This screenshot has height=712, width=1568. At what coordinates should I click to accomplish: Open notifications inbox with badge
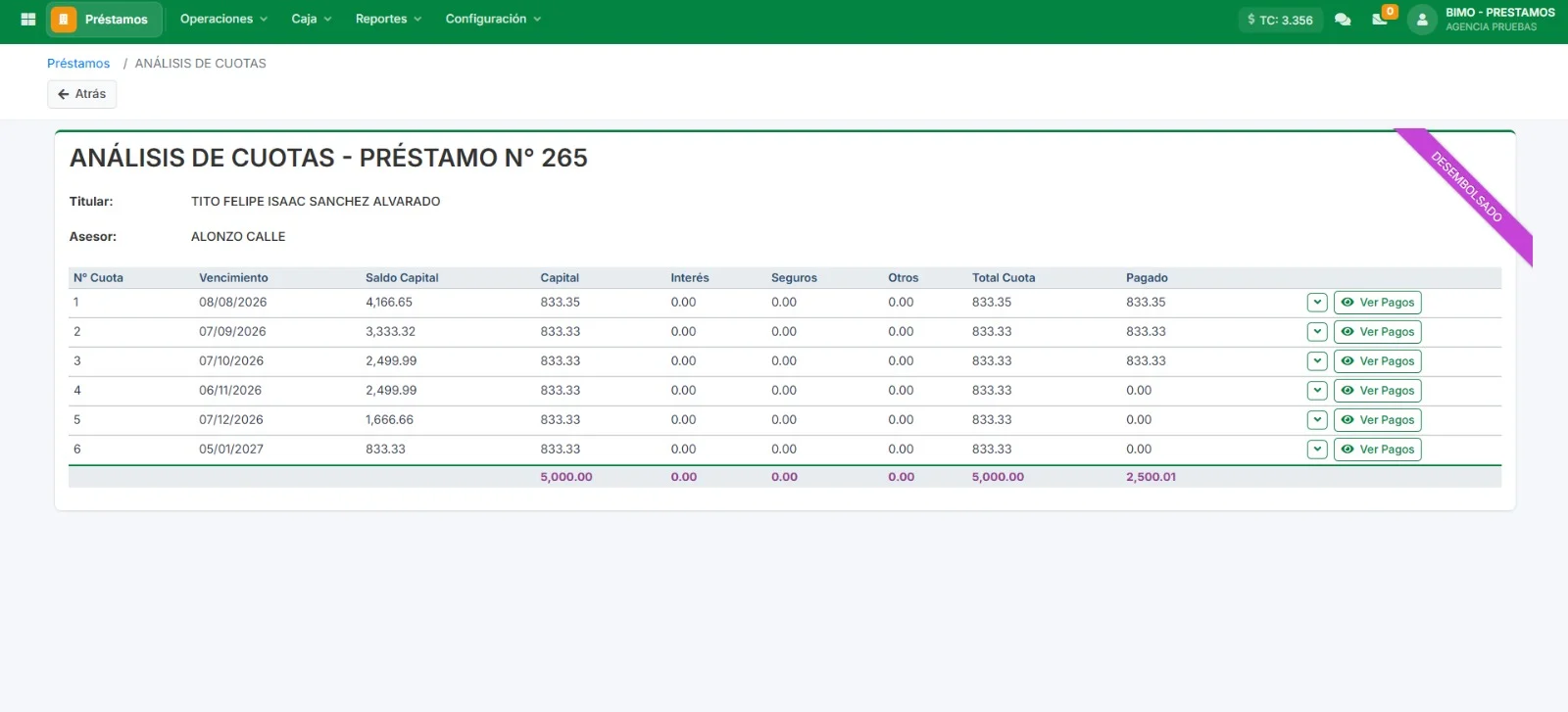[x=1381, y=18]
